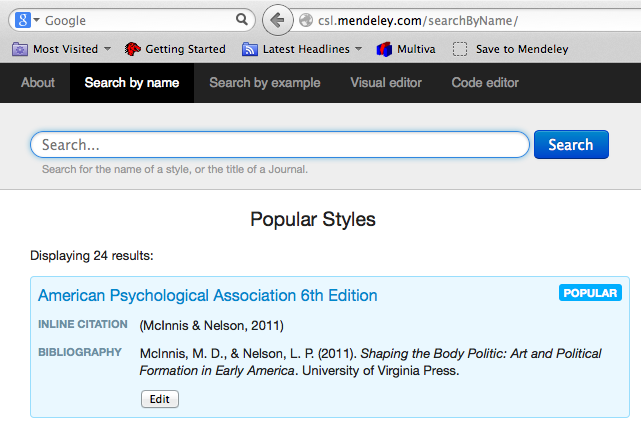Focus the style Search input field
The width and height of the screenshot is (641, 425).
[279, 145]
